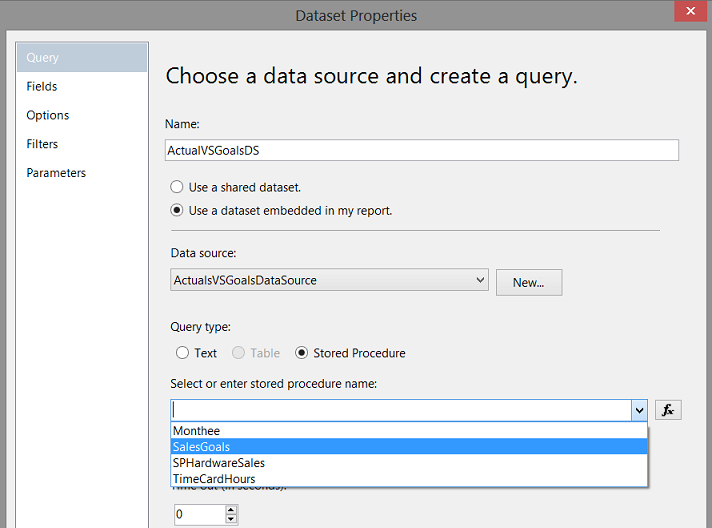The height and width of the screenshot is (528, 712).
Task: Switch to the Parameters page
Action: [x=56, y=173]
